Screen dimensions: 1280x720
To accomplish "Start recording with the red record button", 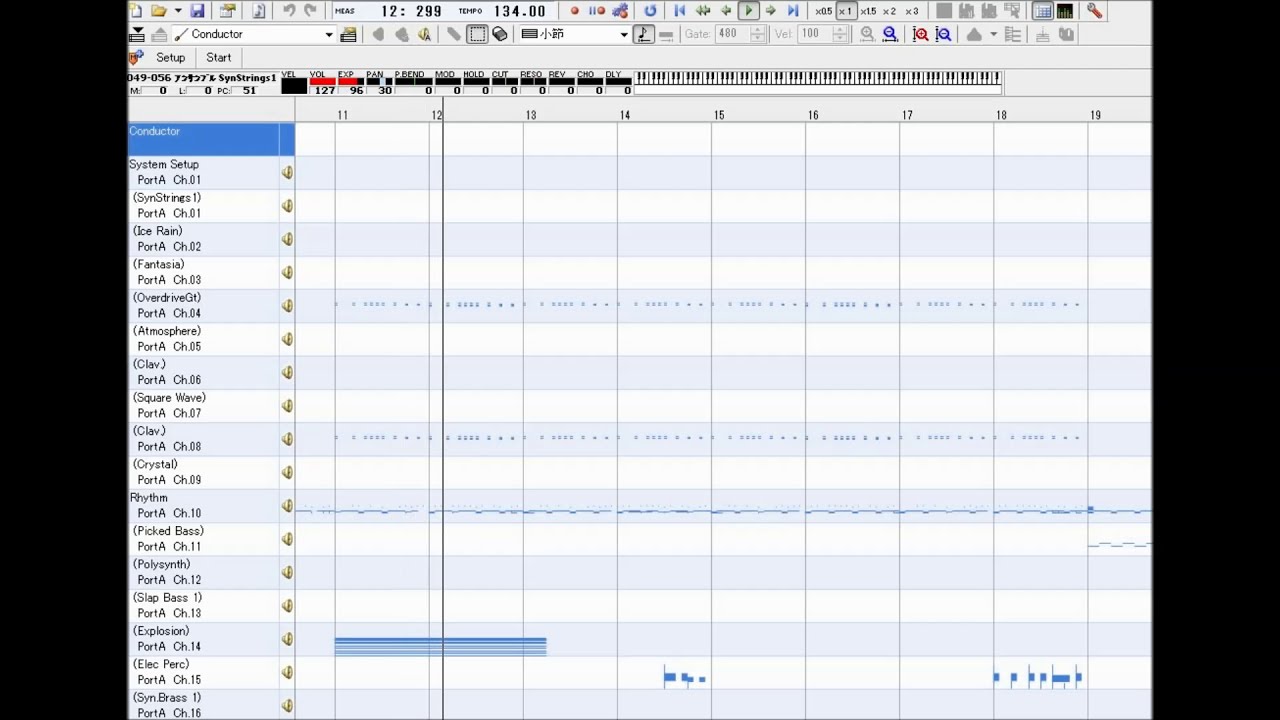I will click(574, 11).
